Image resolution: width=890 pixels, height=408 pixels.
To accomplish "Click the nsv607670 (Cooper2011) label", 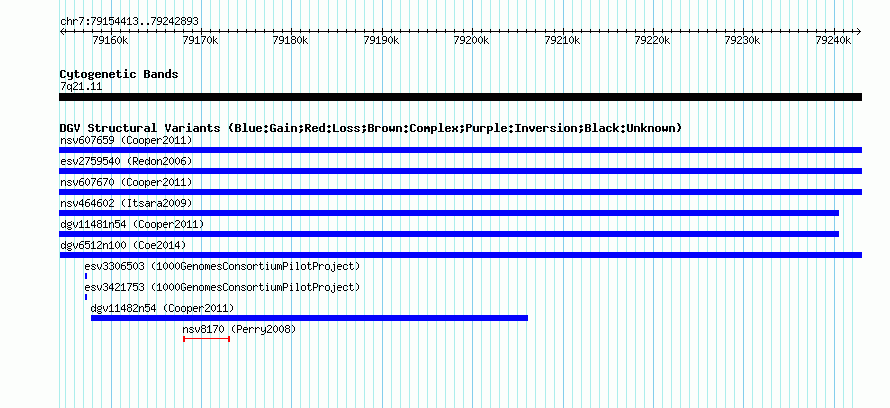I will (126, 182).
